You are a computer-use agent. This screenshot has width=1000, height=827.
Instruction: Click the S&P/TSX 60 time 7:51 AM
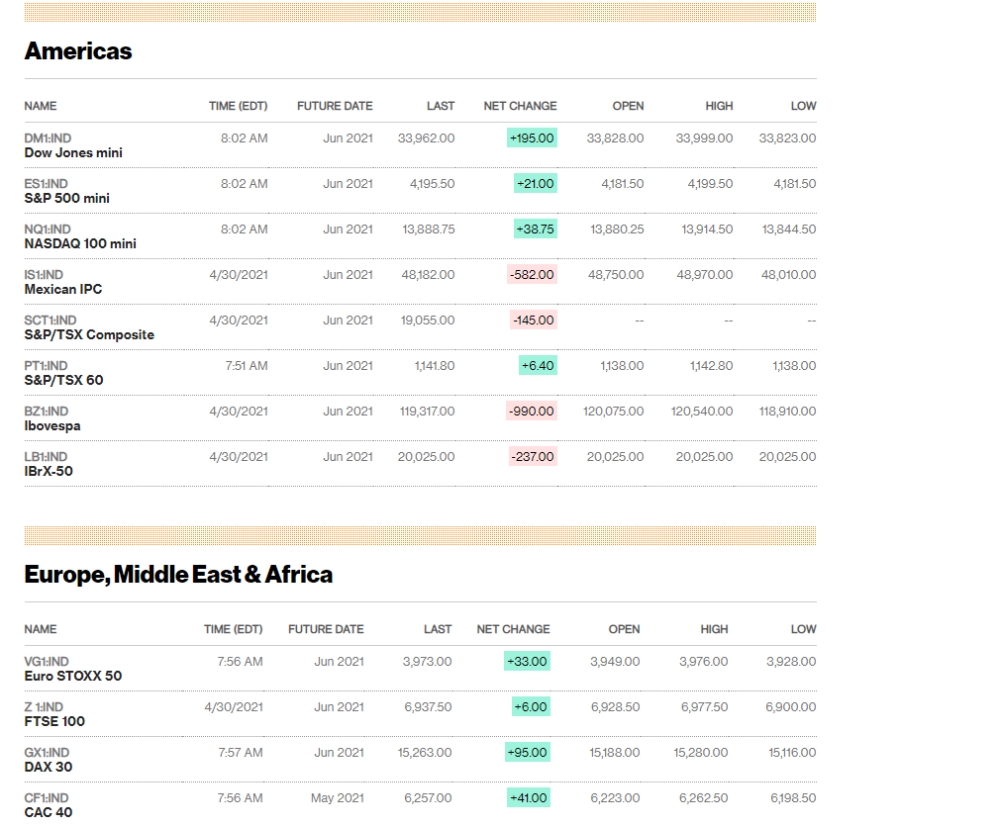tap(247, 366)
